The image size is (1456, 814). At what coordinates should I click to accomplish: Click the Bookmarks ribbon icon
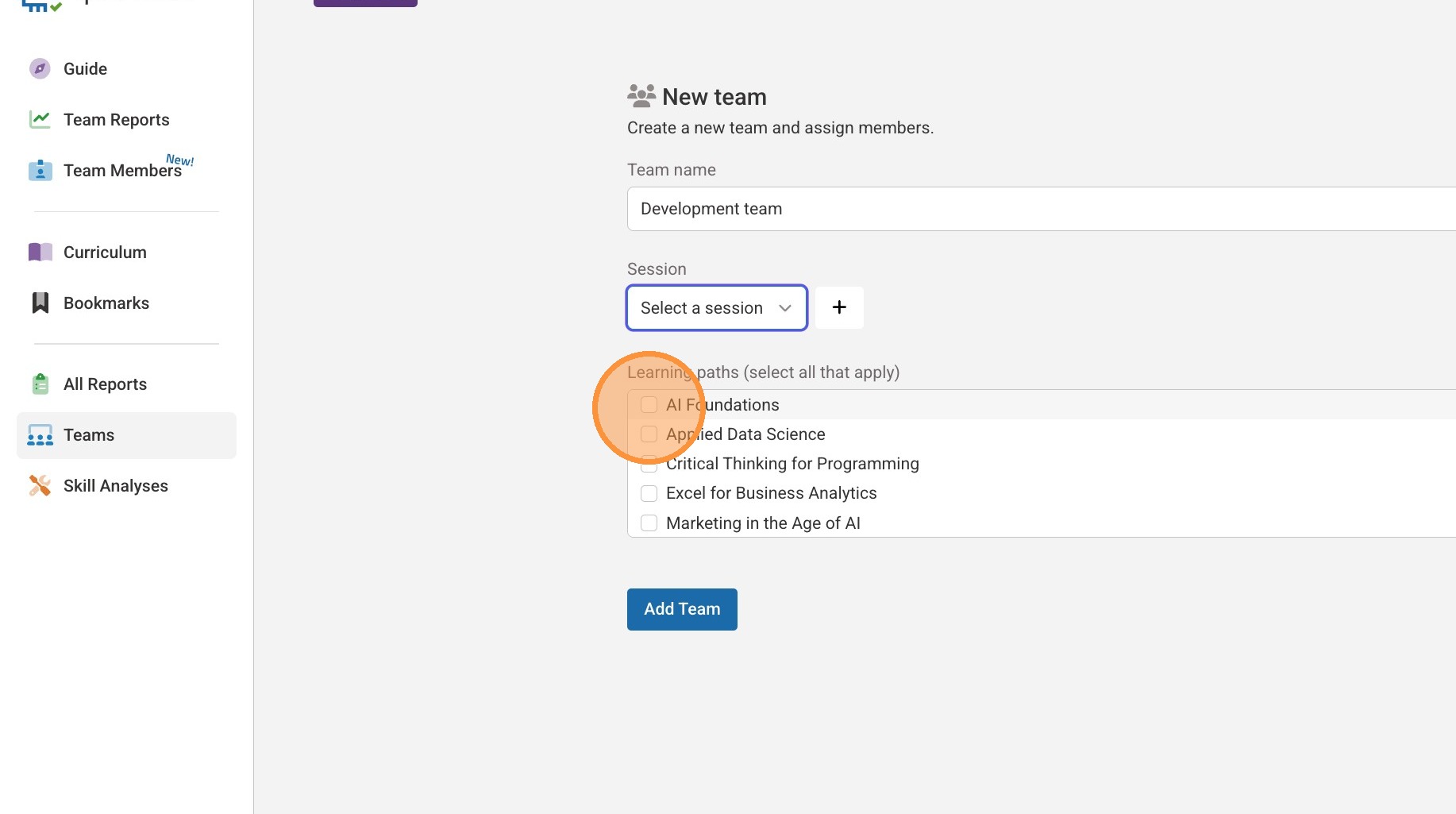[40, 303]
